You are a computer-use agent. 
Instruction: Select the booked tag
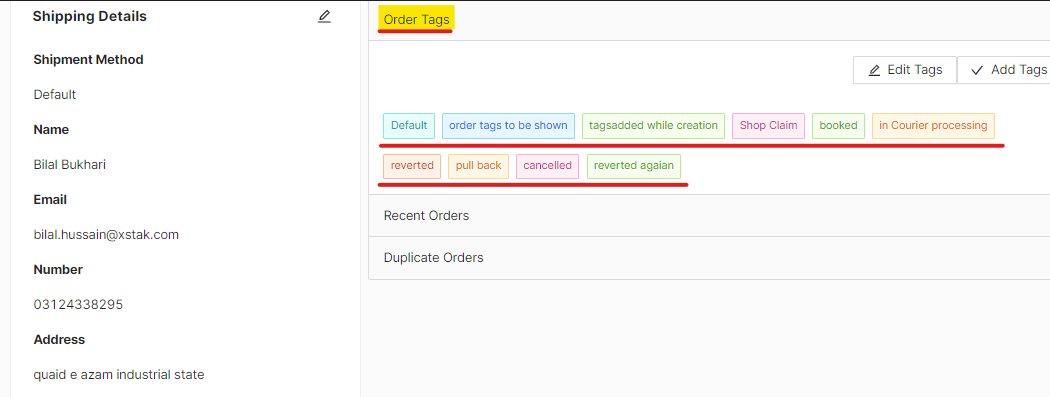[x=838, y=126]
